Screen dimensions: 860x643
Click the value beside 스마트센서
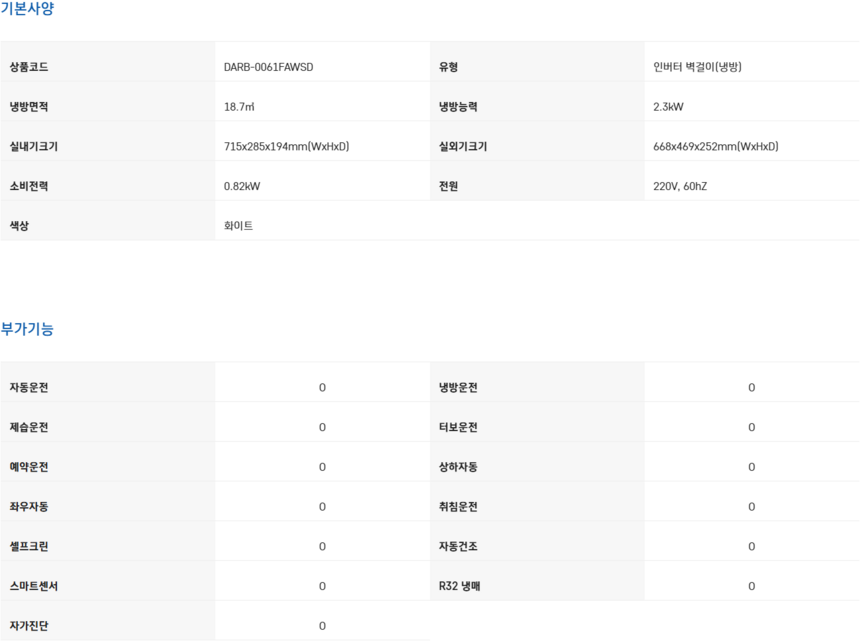pos(322,587)
